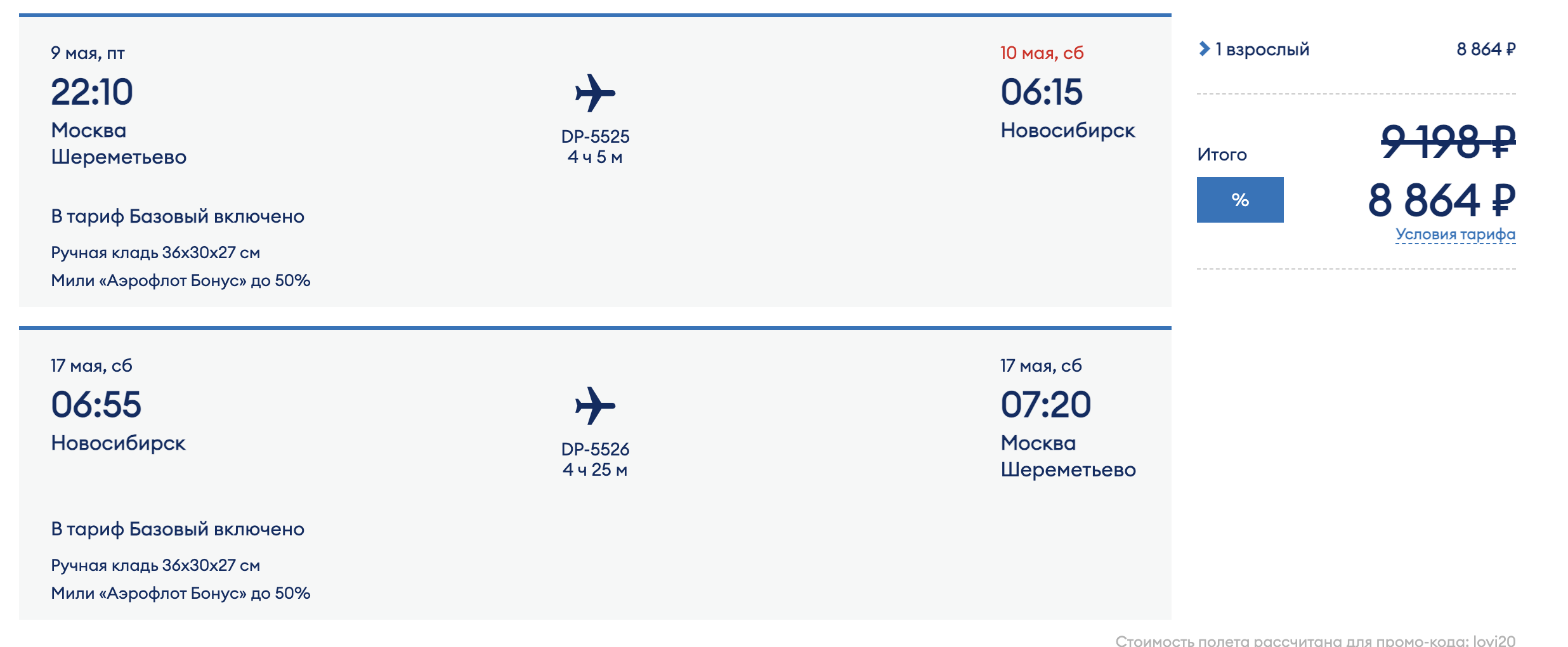
Task: Click the promo code note mentioning lovi20
Action: point(1316,641)
